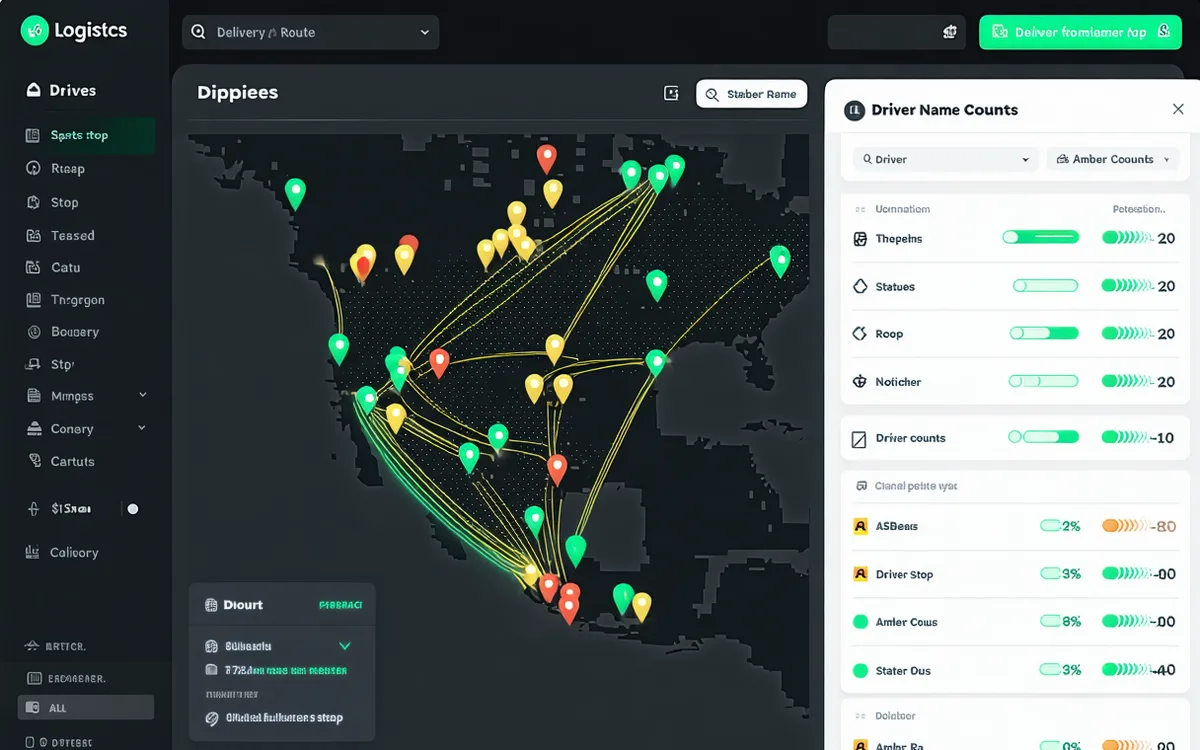Expand the Conary sidebar chevron
Viewport: 1200px width, 750px height.
click(x=142, y=428)
